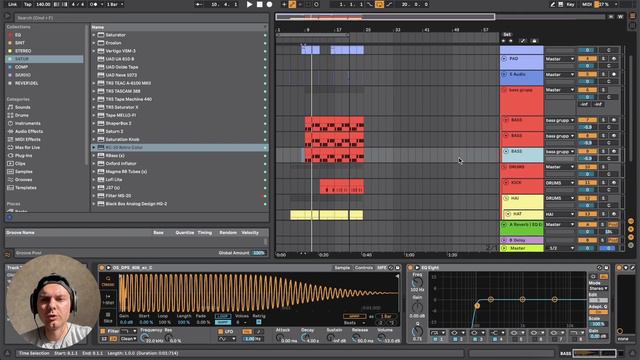Viewport: 640px width, 360px height.
Task: Select the REVER|DEL collection
Action: pos(27,83)
